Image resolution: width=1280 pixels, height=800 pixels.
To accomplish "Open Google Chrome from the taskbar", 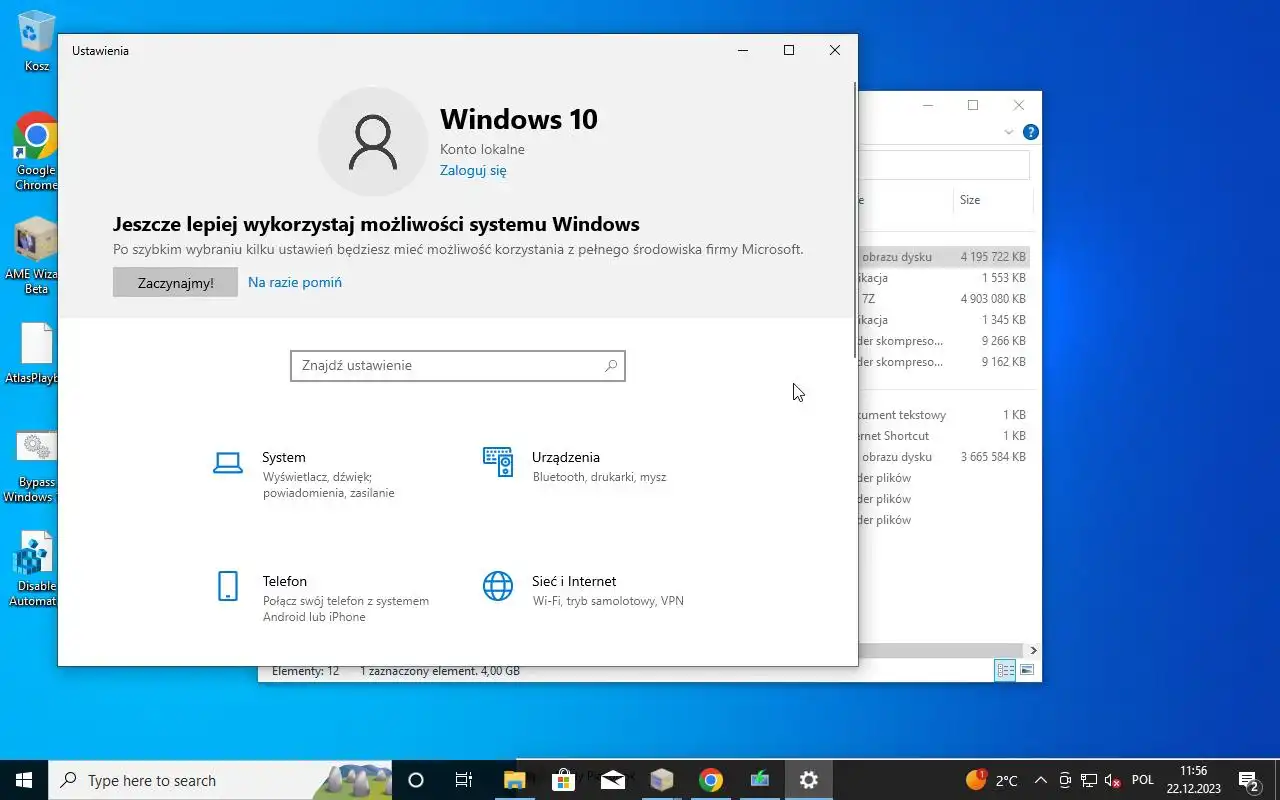I will coord(711,780).
